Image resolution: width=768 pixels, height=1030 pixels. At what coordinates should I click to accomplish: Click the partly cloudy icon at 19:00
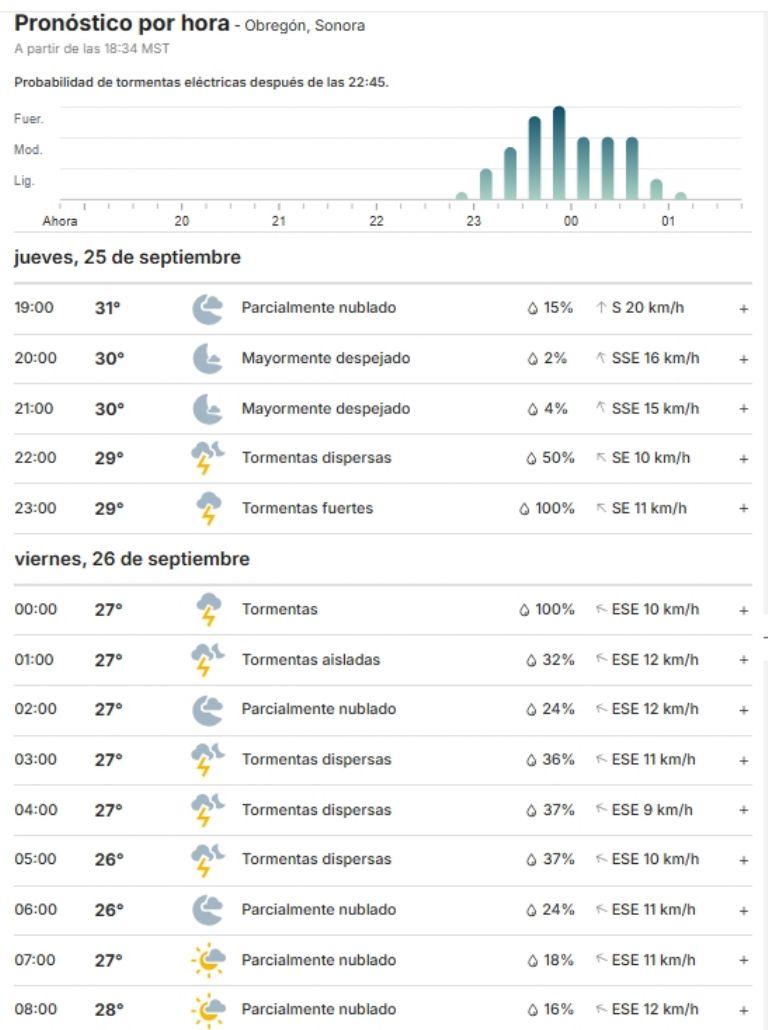(x=207, y=307)
